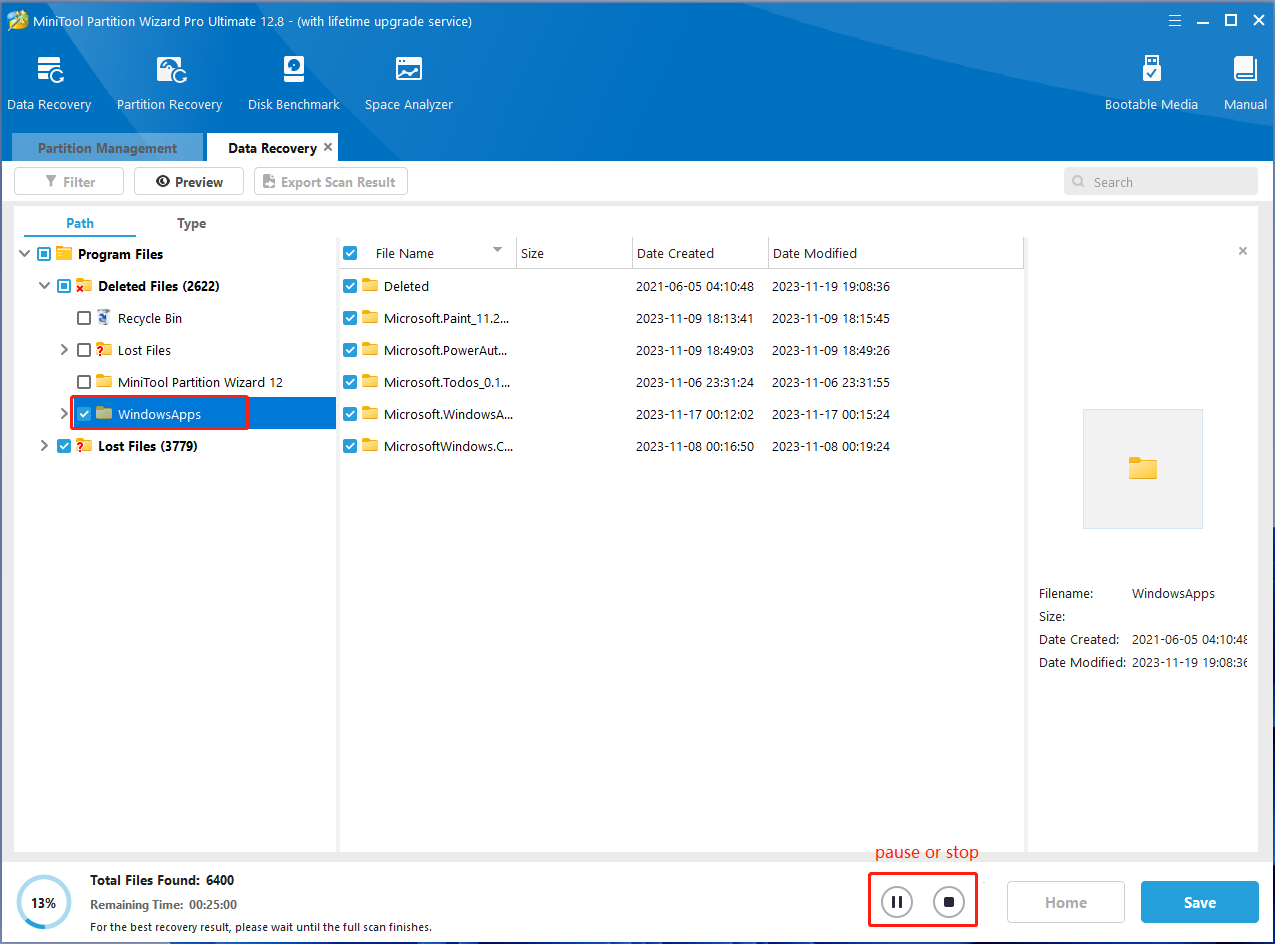Open the Manual
The width and height of the screenshot is (1275, 944).
[1245, 80]
